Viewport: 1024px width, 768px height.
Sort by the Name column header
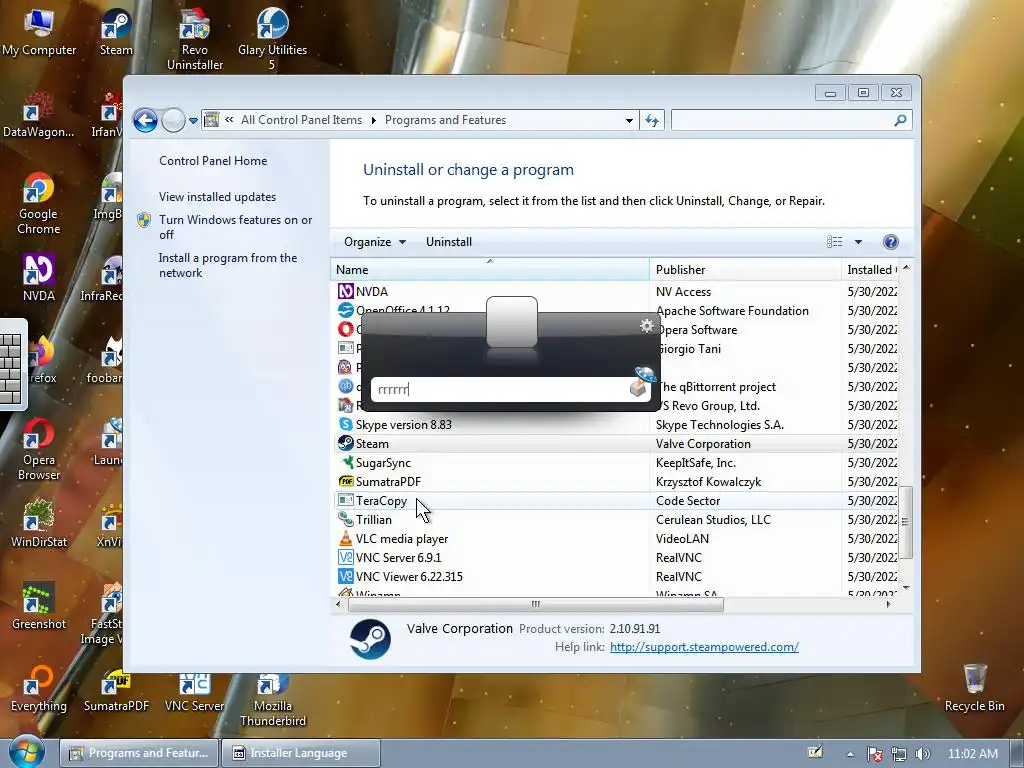pyautogui.click(x=490, y=270)
